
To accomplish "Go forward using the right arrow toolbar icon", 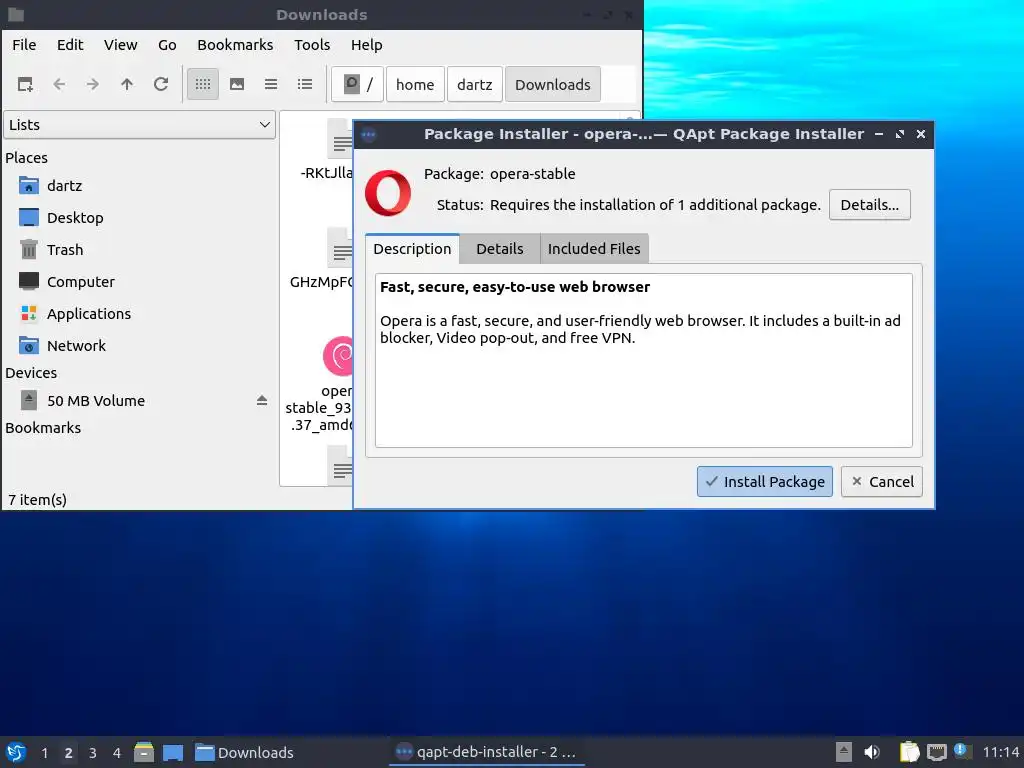I will pyautogui.click(x=93, y=84).
